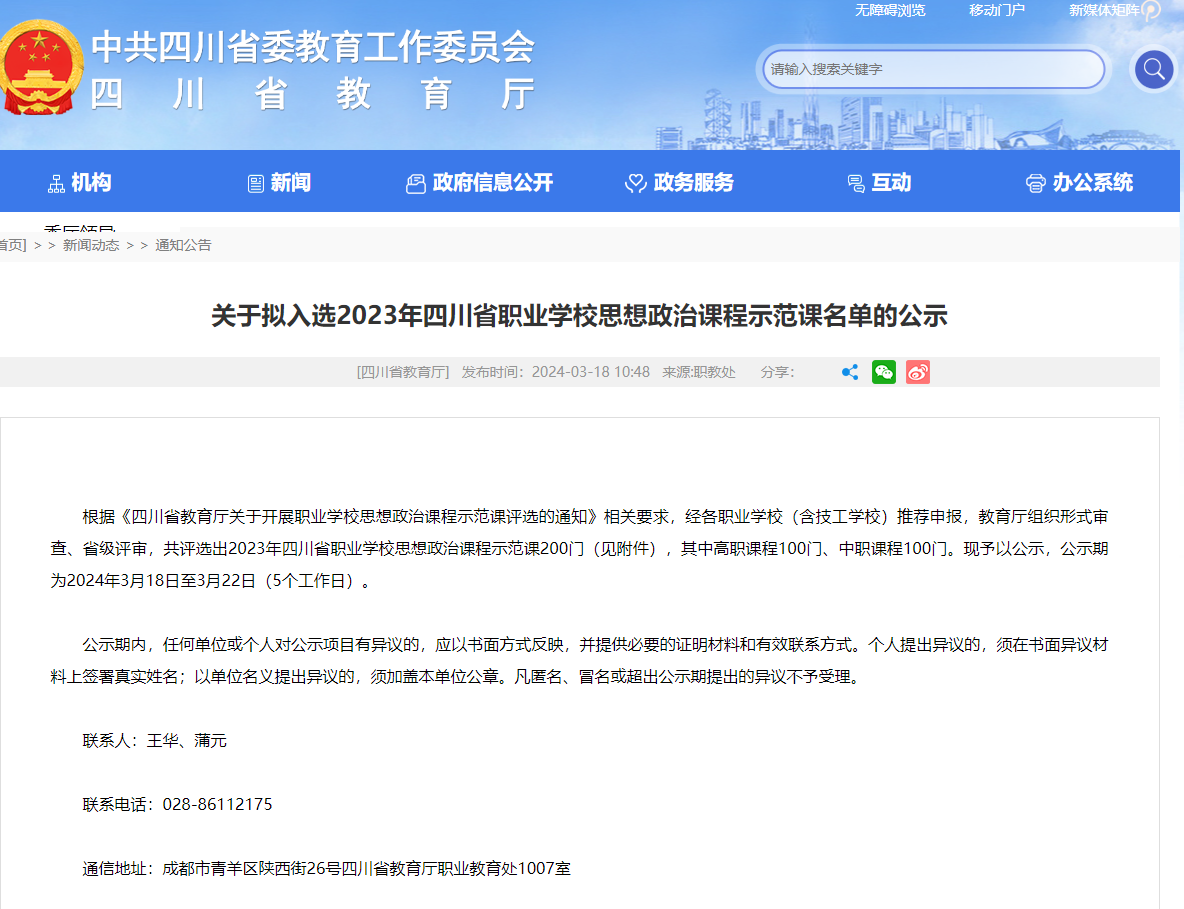Click the 新闻动态 breadcrumb link
Viewport: 1184px width, 909px height.
pos(91,245)
